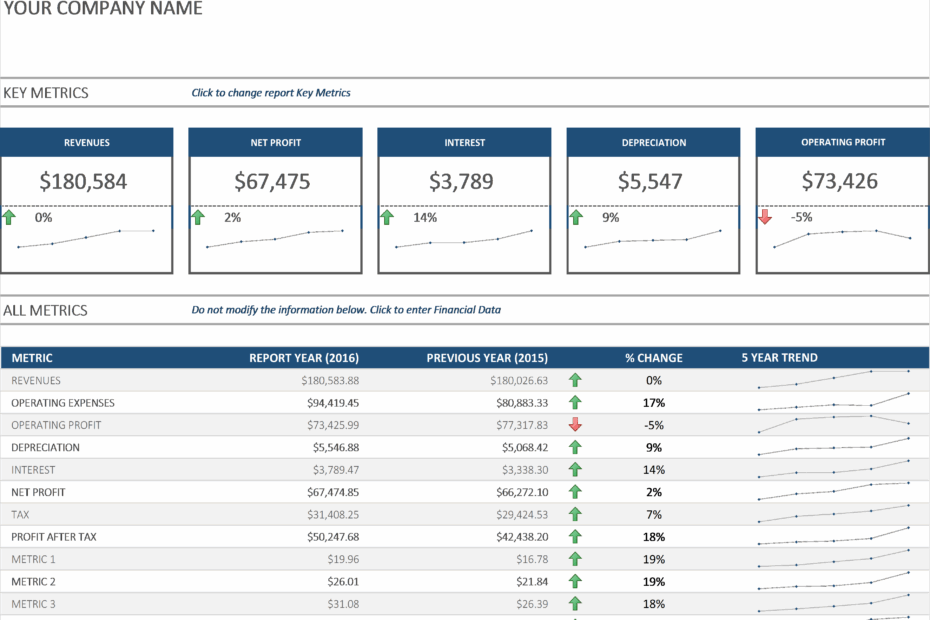Open the Key Metrics settings link
Viewport: 930px width, 620px height.
[270, 92]
